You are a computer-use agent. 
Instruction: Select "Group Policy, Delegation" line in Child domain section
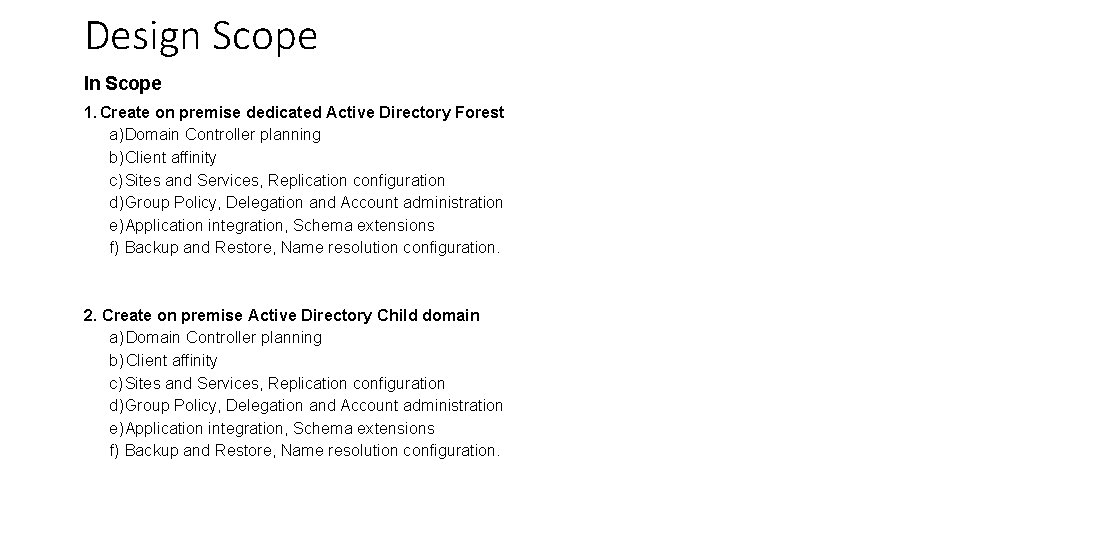point(314,406)
